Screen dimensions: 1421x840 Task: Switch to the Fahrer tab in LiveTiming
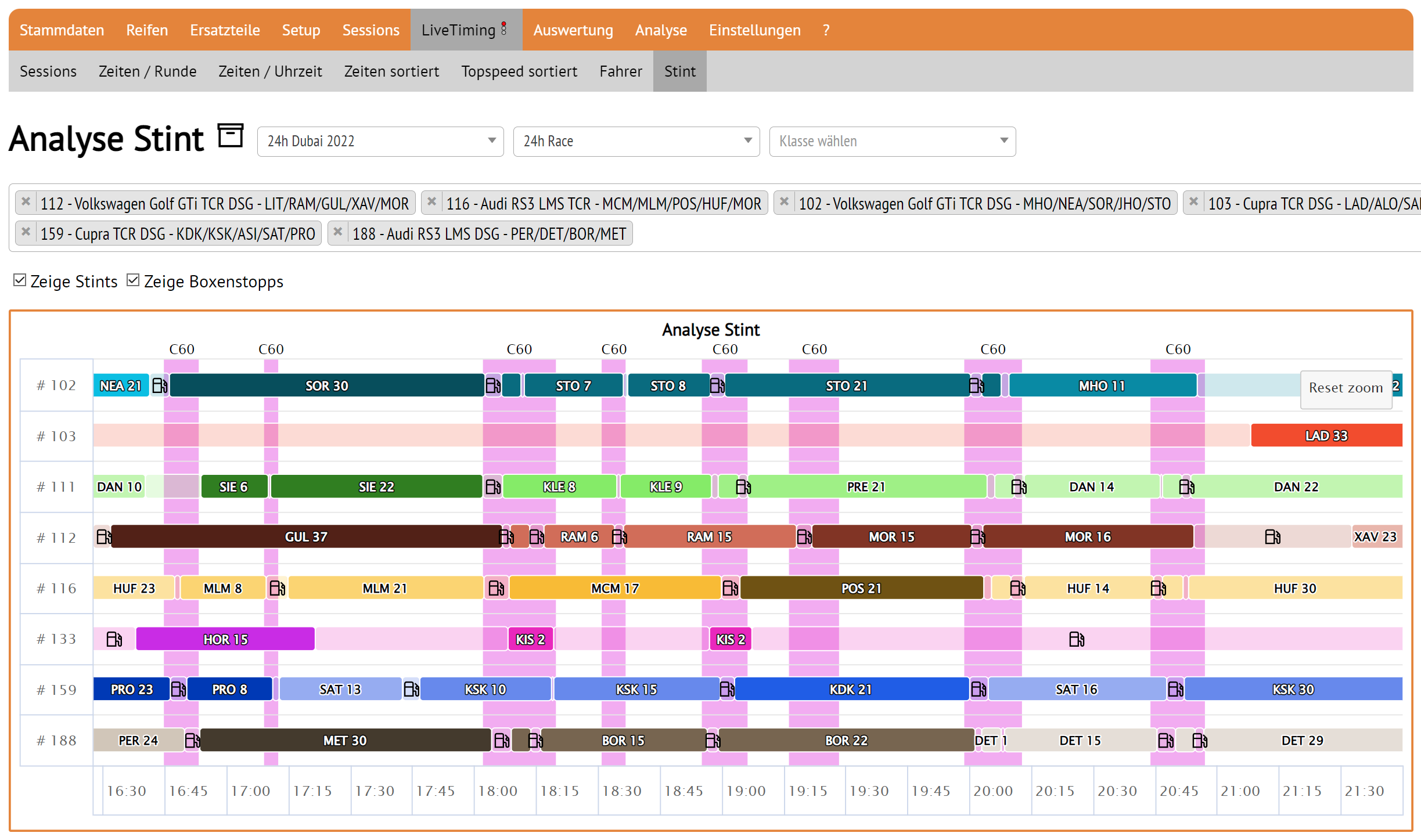pyautogui.click(x=620, y=71)
